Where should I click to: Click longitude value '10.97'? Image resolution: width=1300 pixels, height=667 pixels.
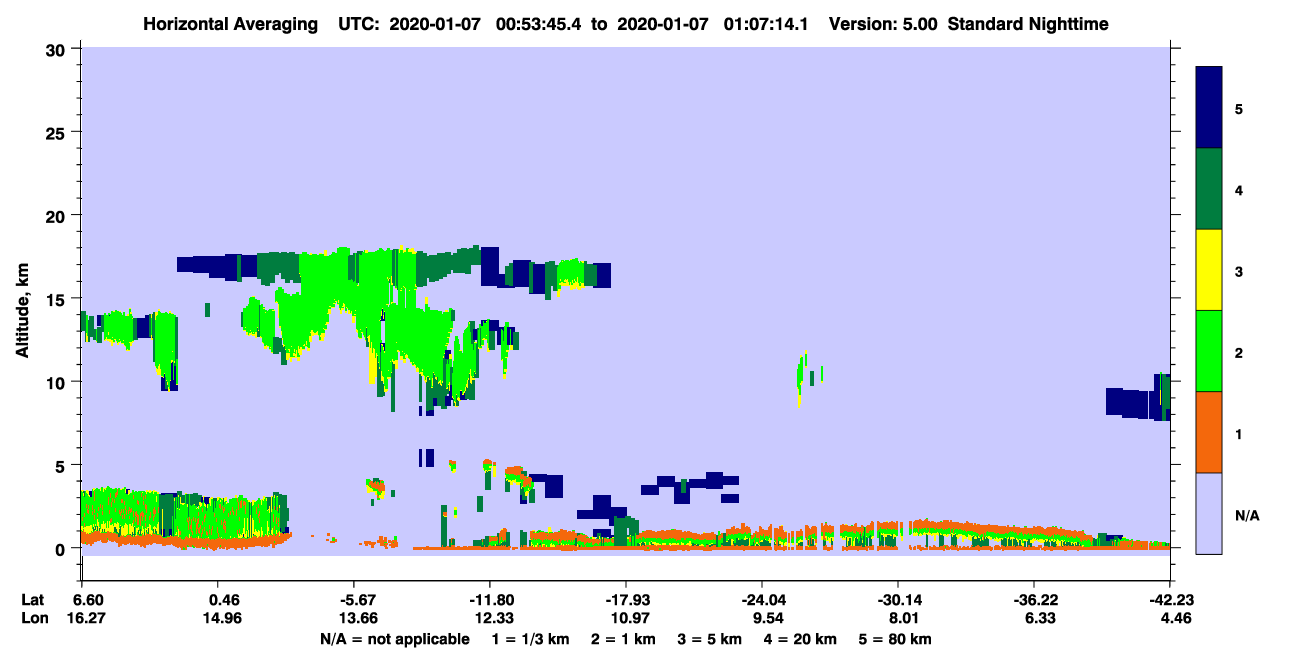click(x=632, y=618)
